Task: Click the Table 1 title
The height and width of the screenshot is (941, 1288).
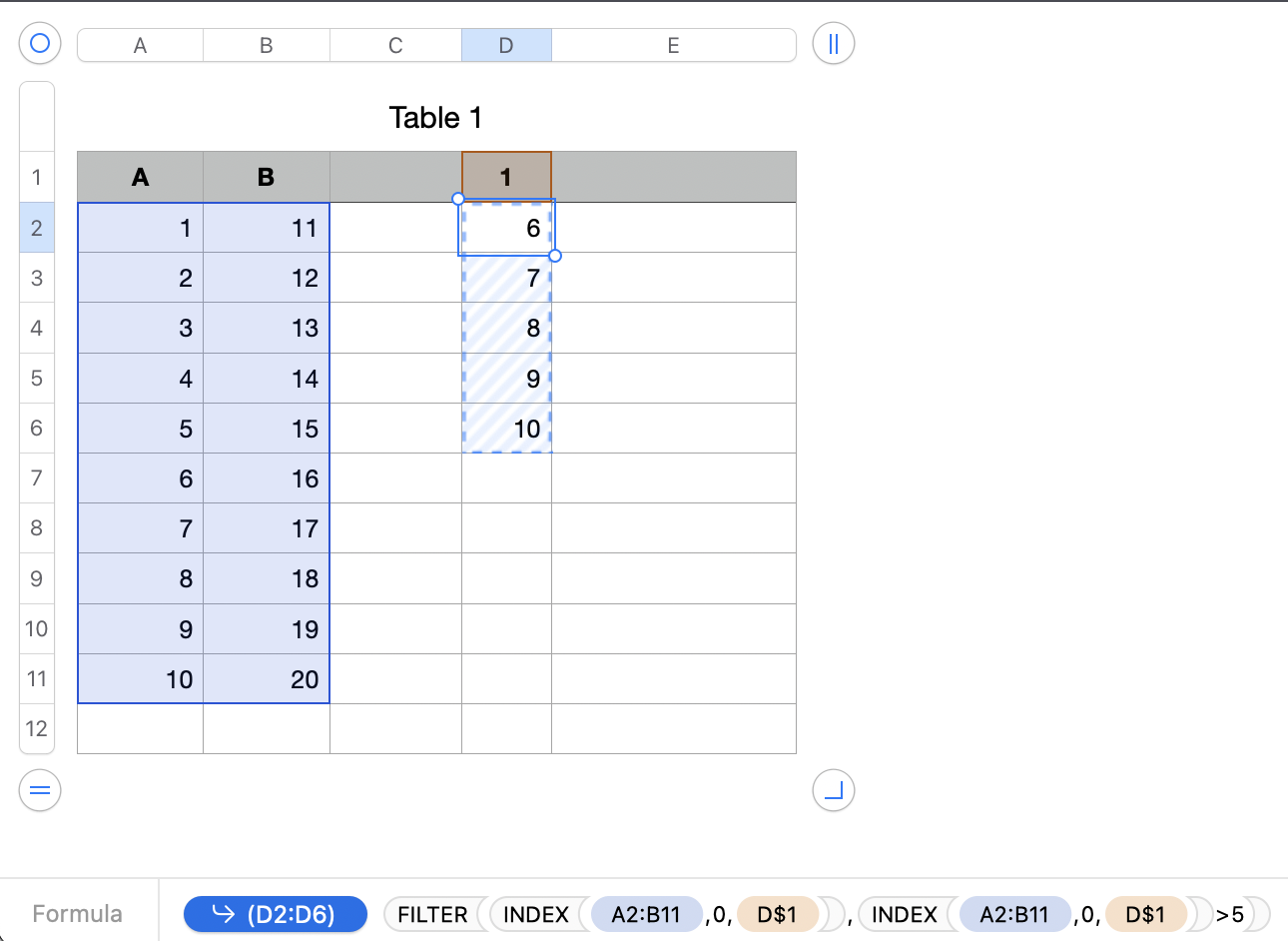Action: (x=435, y=118)
